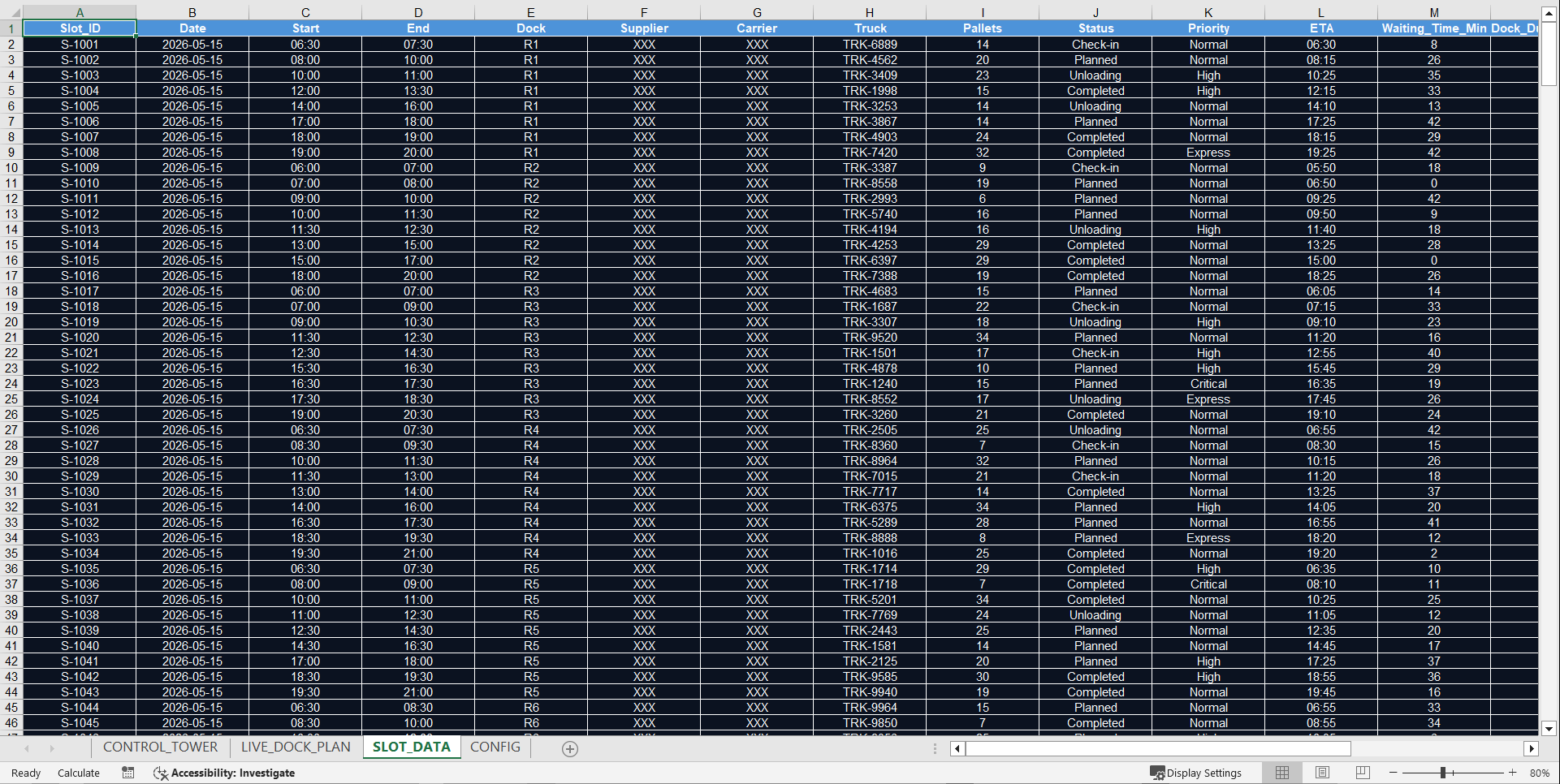This screenshot has height=784, width=1560.
Task: Switch to Page Break Preview
Action: 1363,773
